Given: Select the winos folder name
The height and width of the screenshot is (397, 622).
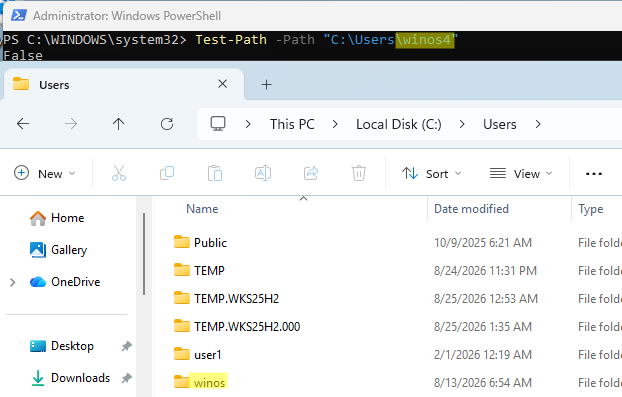Looking at the screenshot, I should (x=209, y=383).
